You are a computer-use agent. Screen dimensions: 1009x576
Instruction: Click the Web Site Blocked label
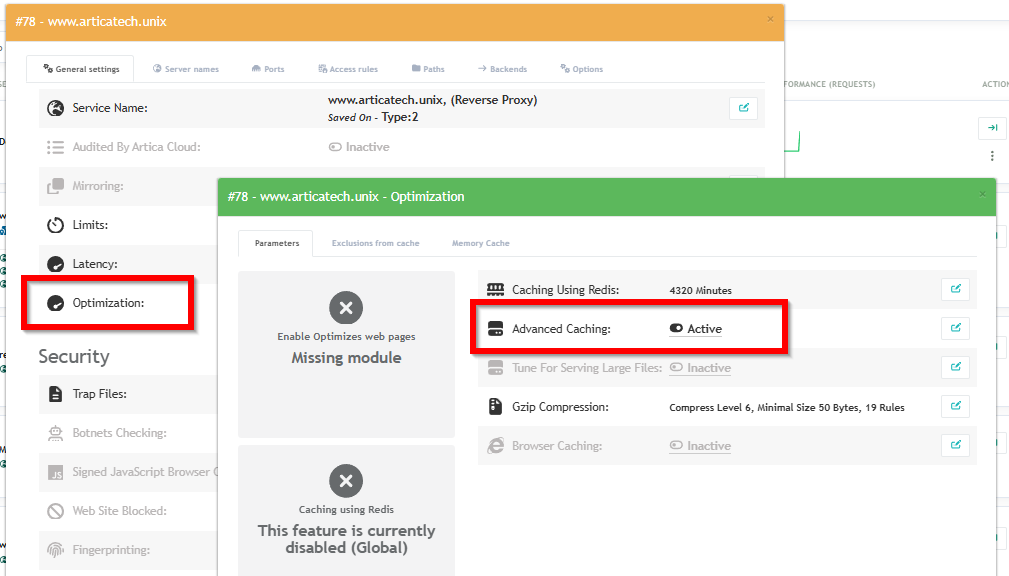pos(120,511)
